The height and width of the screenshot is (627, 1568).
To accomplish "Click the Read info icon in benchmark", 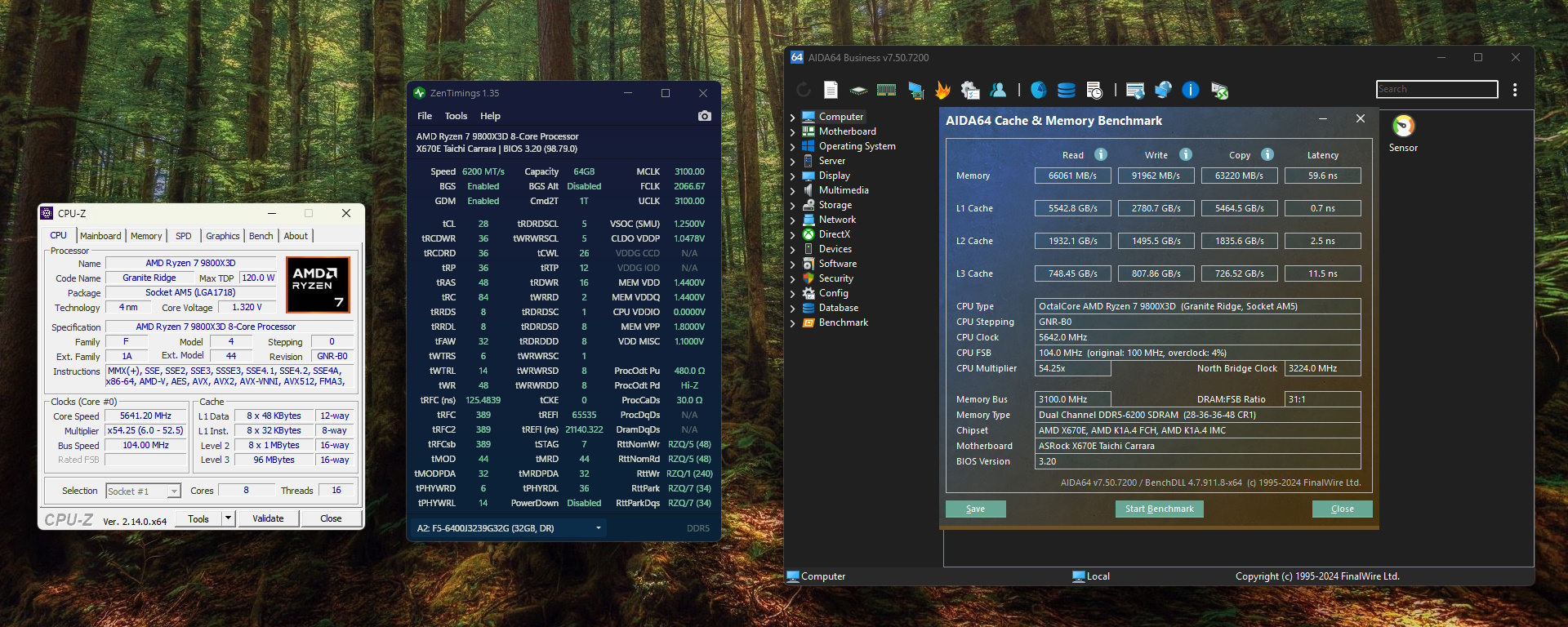I will (x=1101, y=154).
